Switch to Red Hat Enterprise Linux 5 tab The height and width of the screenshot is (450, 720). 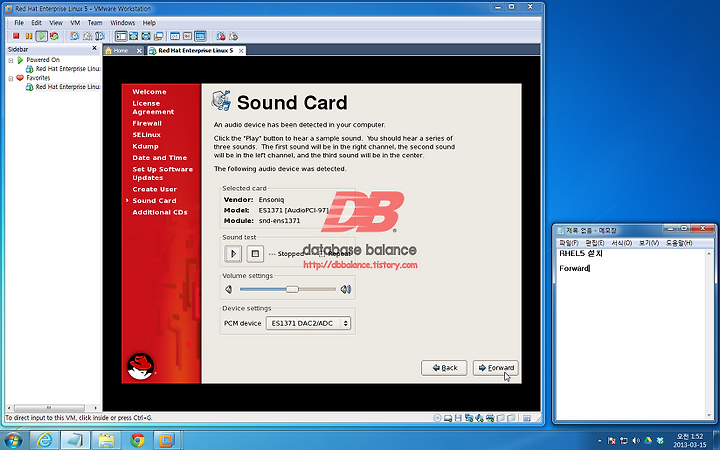196,51
